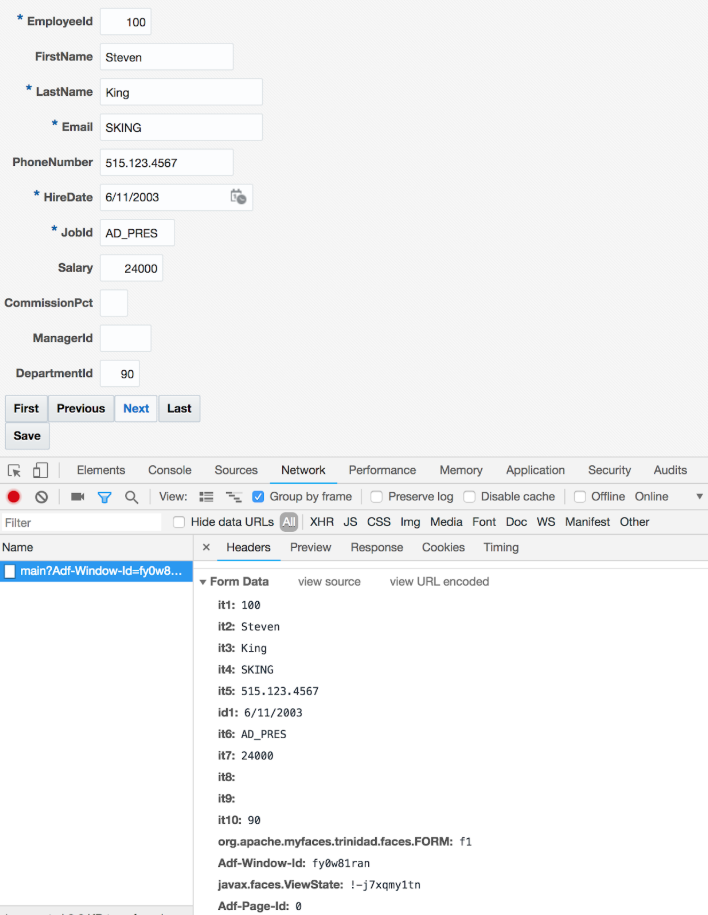Jump to the Last record button
This screenshot has height=915, width=708.
[x=179, y=408]
